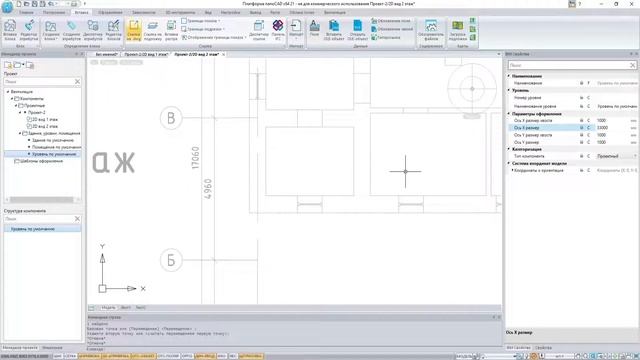Click the new document icon in quick access toolbar
The height and width of the screenshot is (360, 640).
point(19,4)
